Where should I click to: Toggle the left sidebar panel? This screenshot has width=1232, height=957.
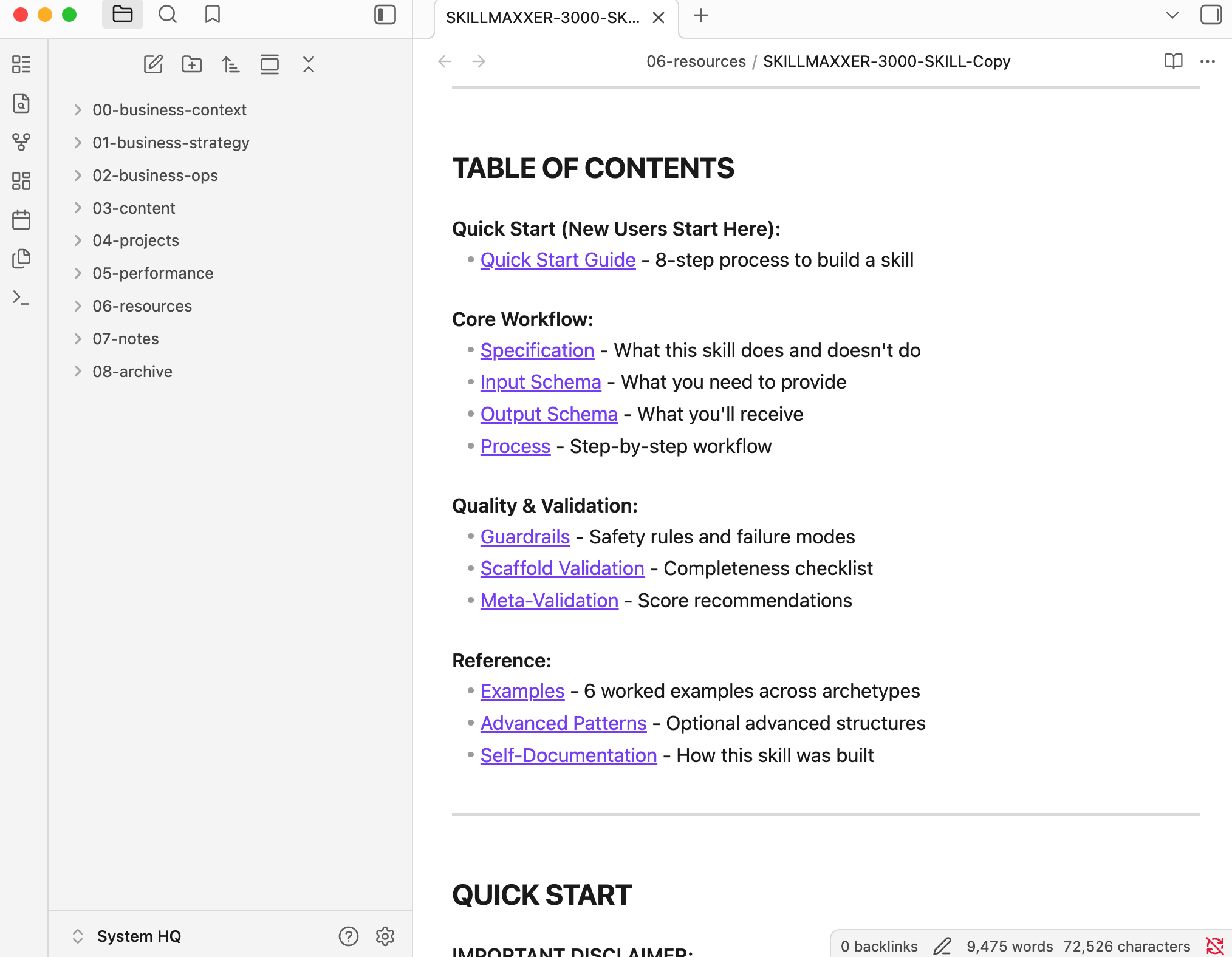pos(385,15)
